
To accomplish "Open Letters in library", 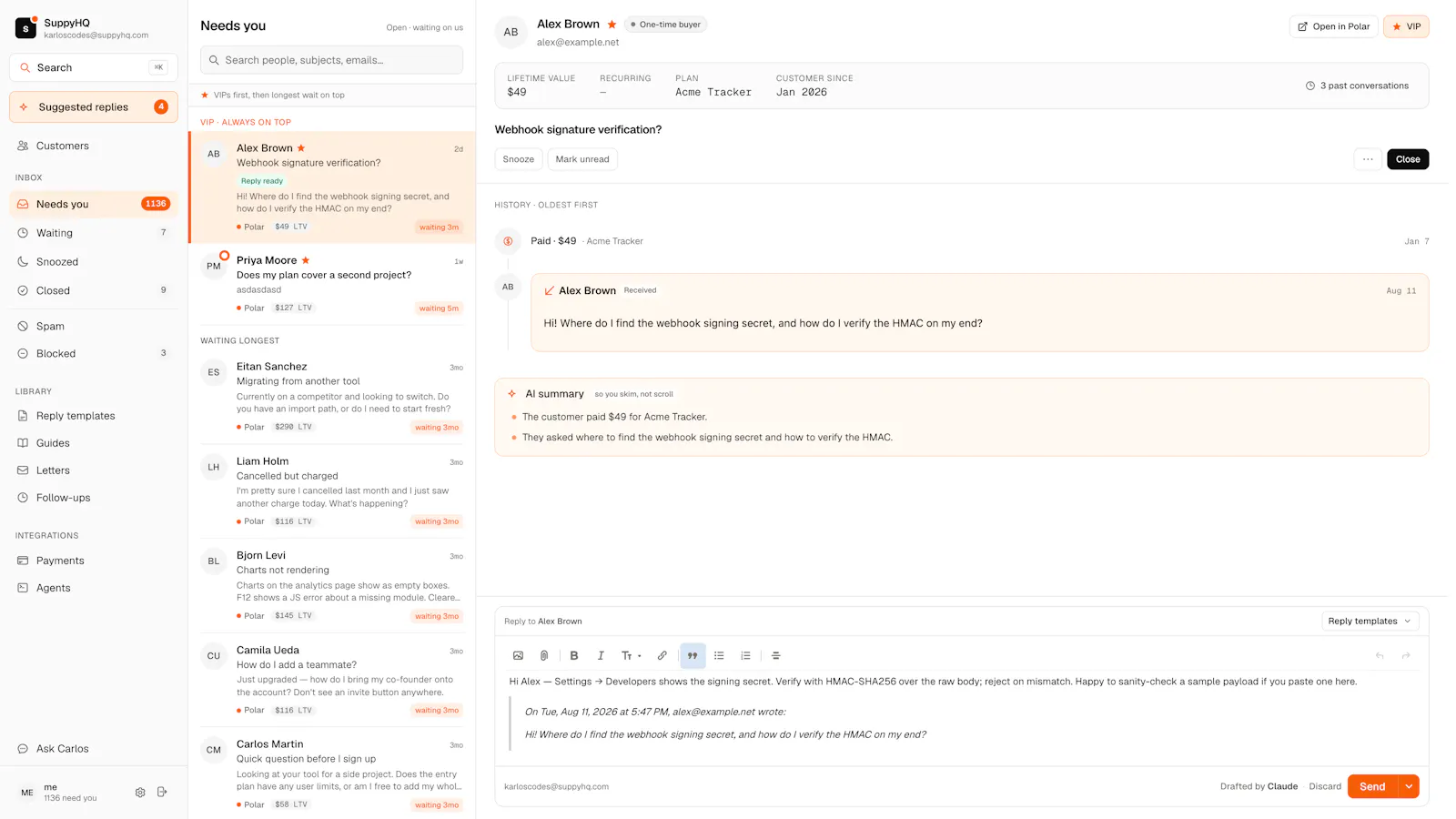I will [94, 470].
